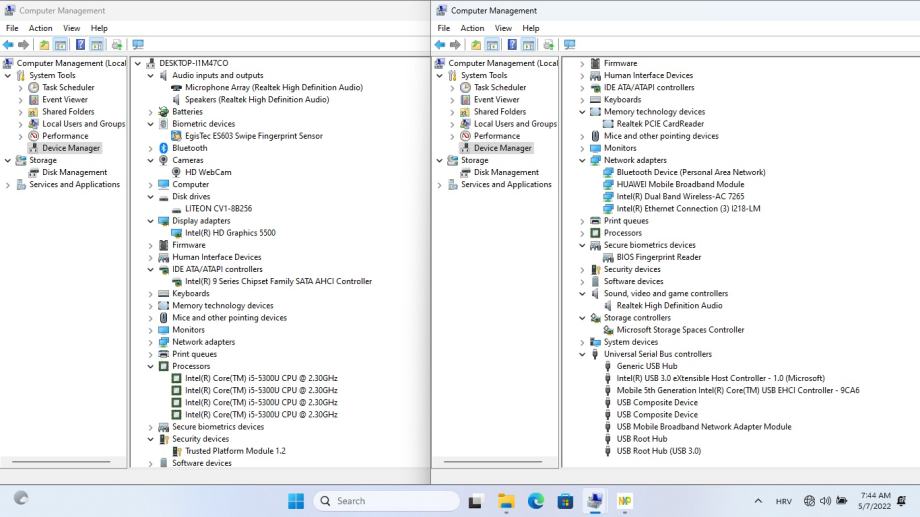Click horizontal scrollbar in right window tree
Viewport: 920px width, 517px height.
coord(493,462)
